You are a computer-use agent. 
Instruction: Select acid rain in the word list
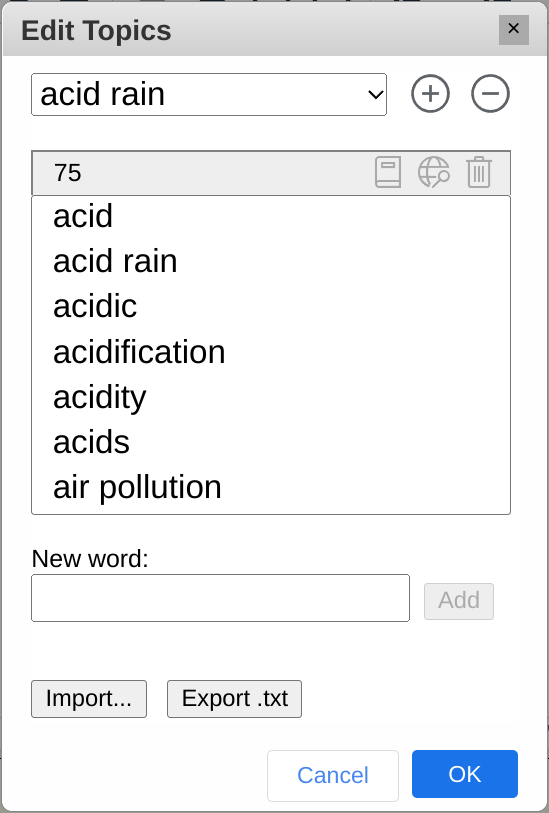271,261
